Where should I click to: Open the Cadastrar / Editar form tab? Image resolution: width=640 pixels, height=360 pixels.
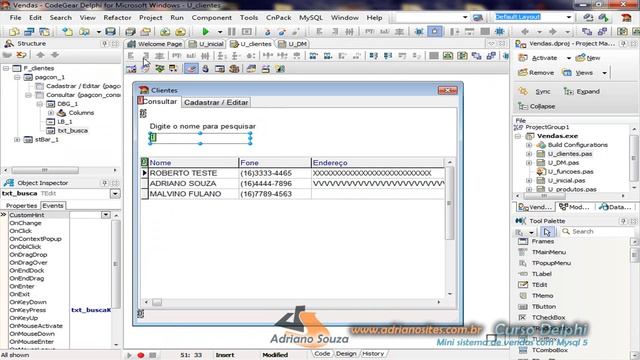coord(216,102)
